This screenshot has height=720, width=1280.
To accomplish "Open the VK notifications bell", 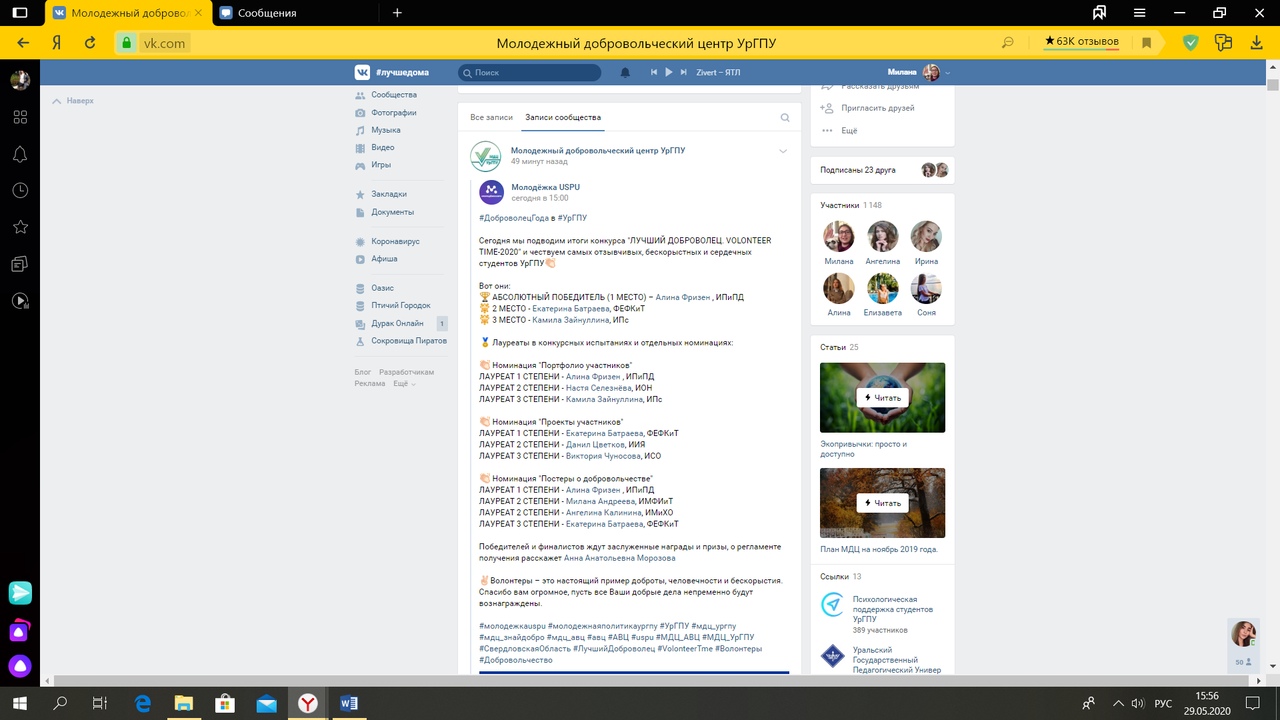I will [x=626, y=73].
